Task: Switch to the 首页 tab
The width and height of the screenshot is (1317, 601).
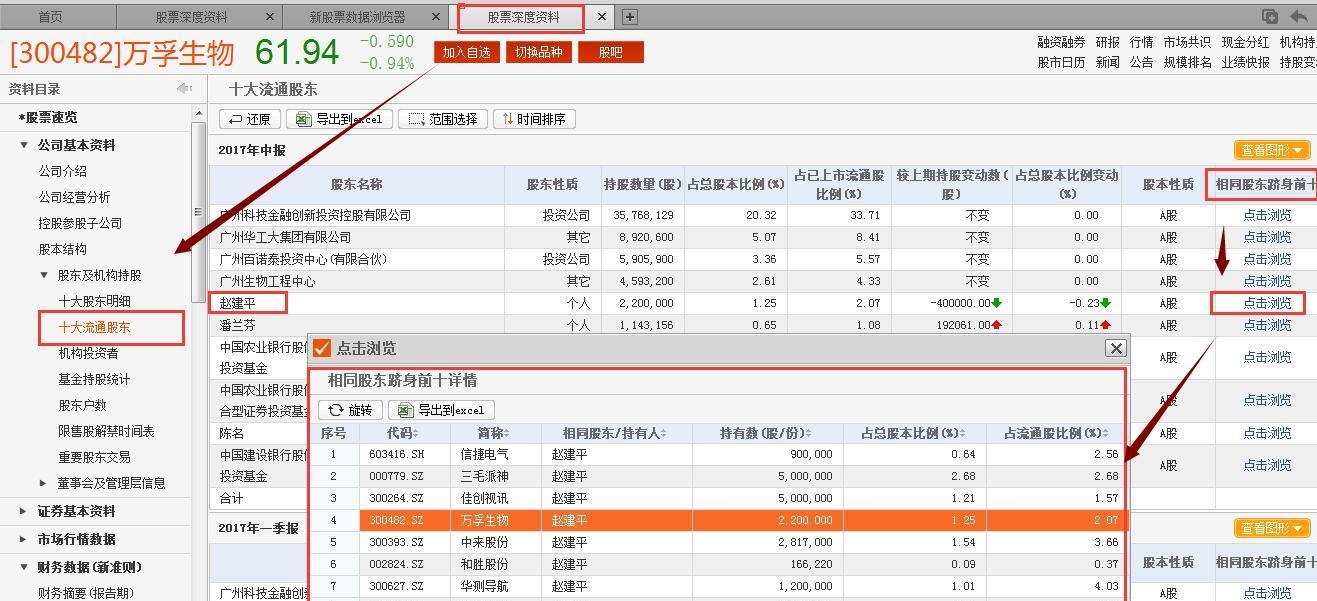Action: coord(50,17)
